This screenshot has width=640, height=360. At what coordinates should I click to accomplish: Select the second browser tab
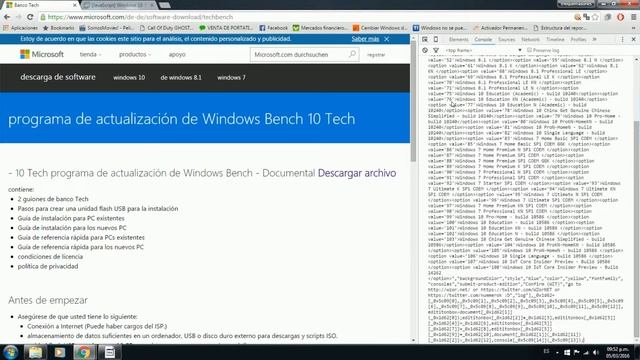tap(118, 5)
